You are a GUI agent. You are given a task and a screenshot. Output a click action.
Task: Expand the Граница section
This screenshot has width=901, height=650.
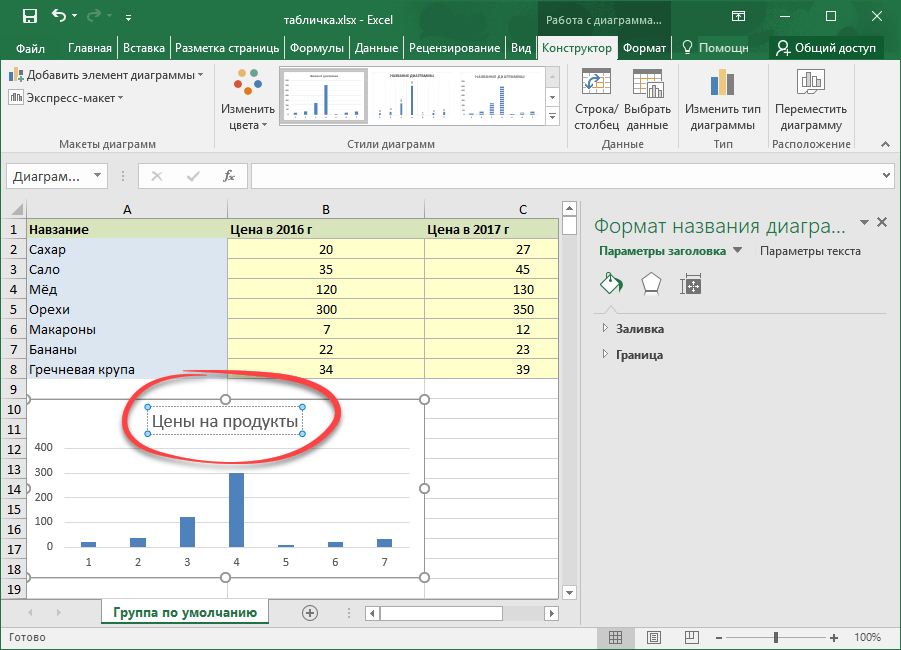[639, 354]
